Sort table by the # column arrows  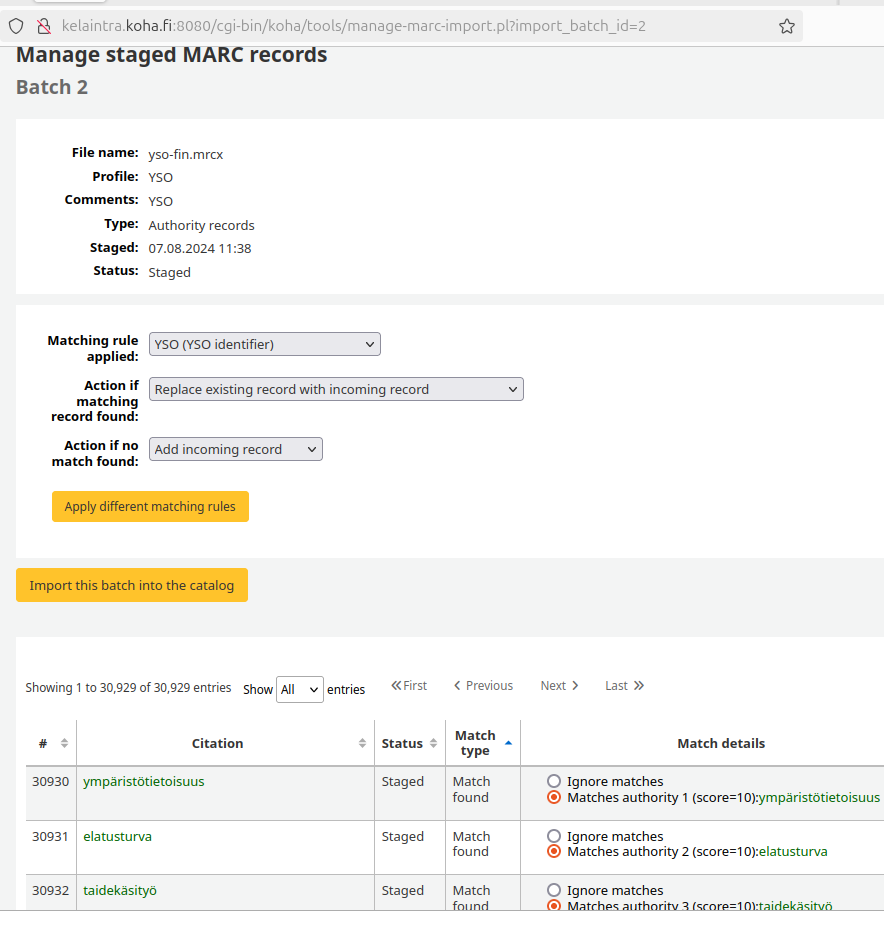(x=64, y=743)
